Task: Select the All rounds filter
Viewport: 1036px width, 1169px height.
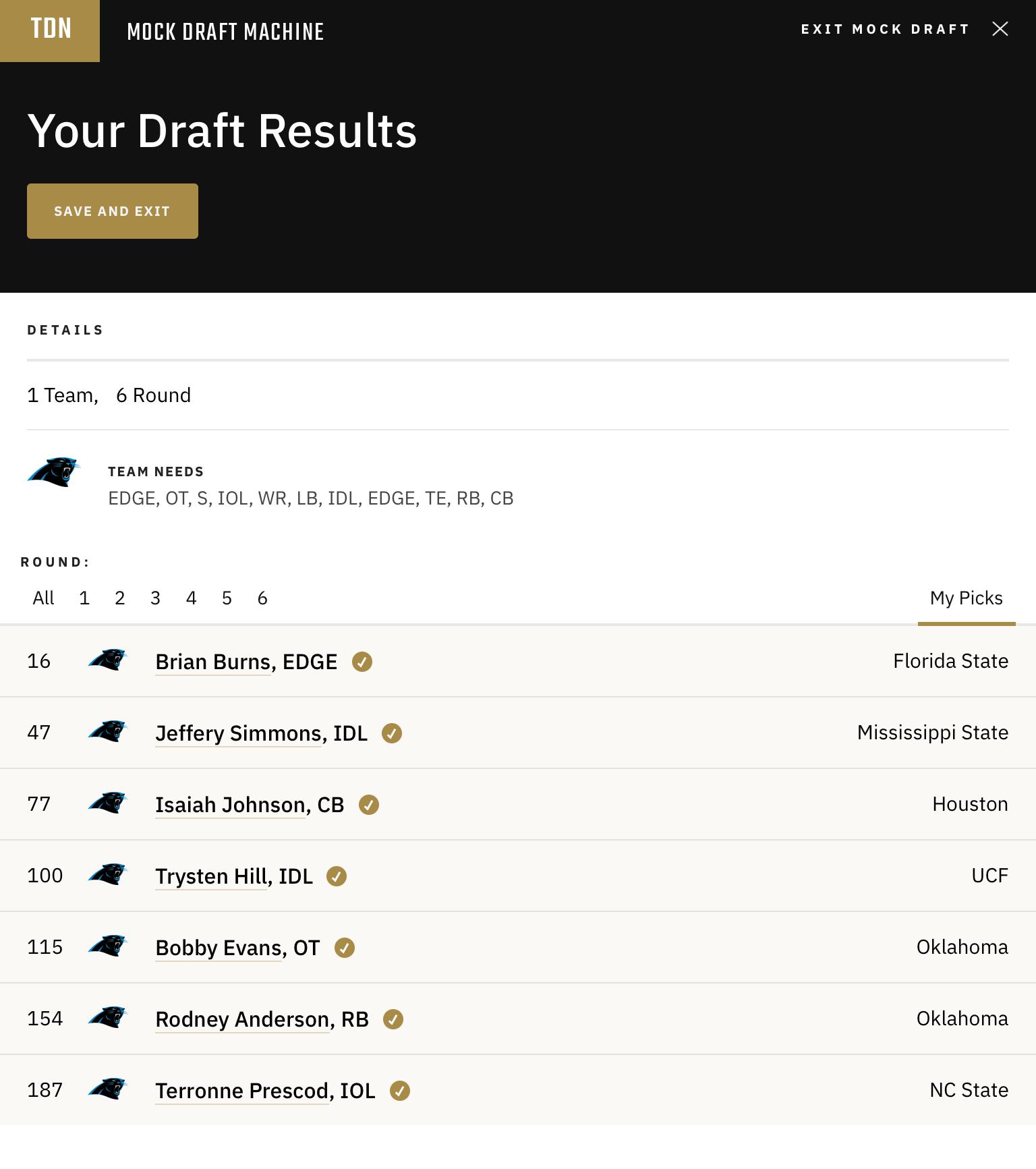Action: click(43, 598)
